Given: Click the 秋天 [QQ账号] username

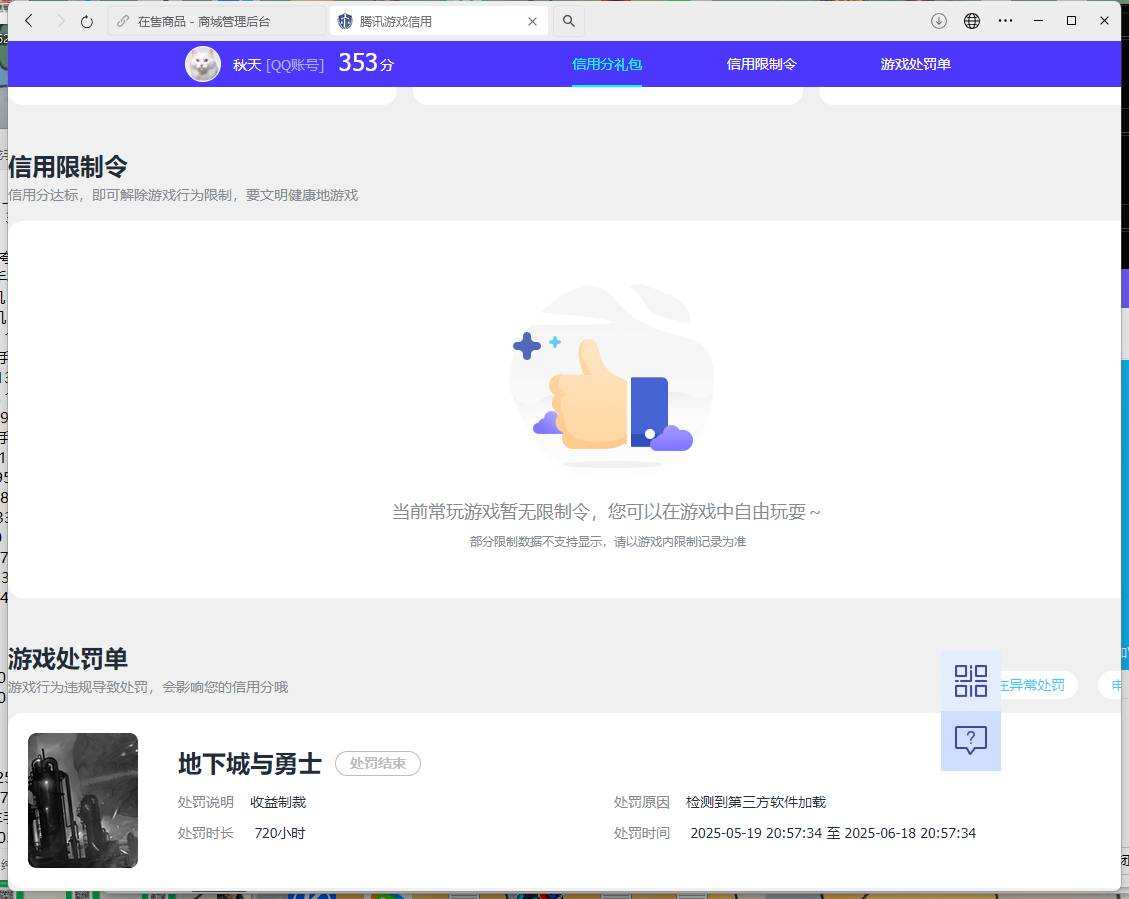Looking at the screenshot, I should point(278,65).
